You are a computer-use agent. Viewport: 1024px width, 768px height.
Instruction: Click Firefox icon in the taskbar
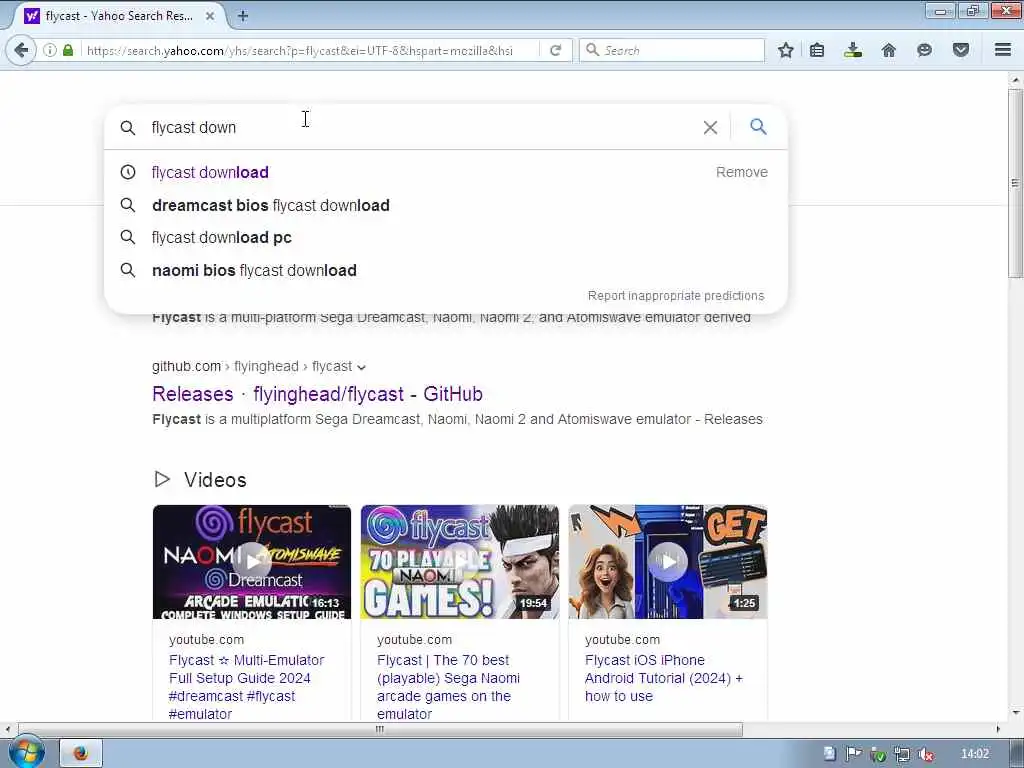pyautogui.click(x=81, y=753)
